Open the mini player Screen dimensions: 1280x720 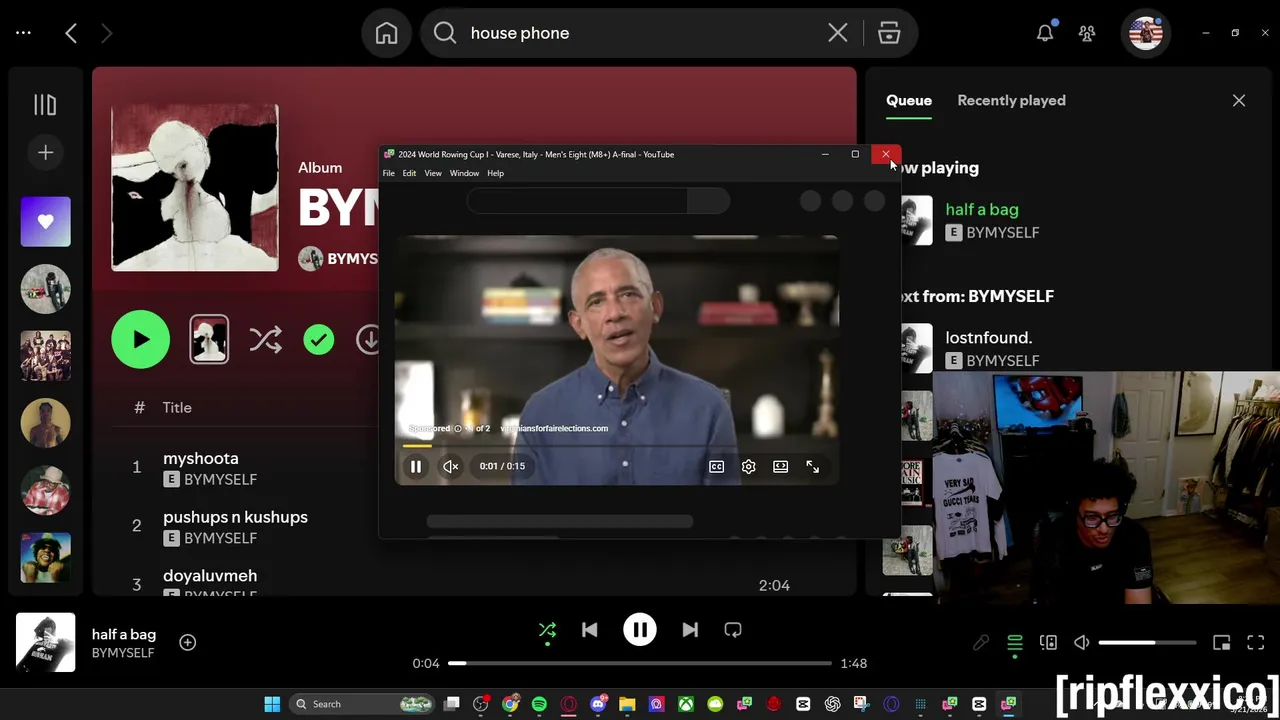1221,643
